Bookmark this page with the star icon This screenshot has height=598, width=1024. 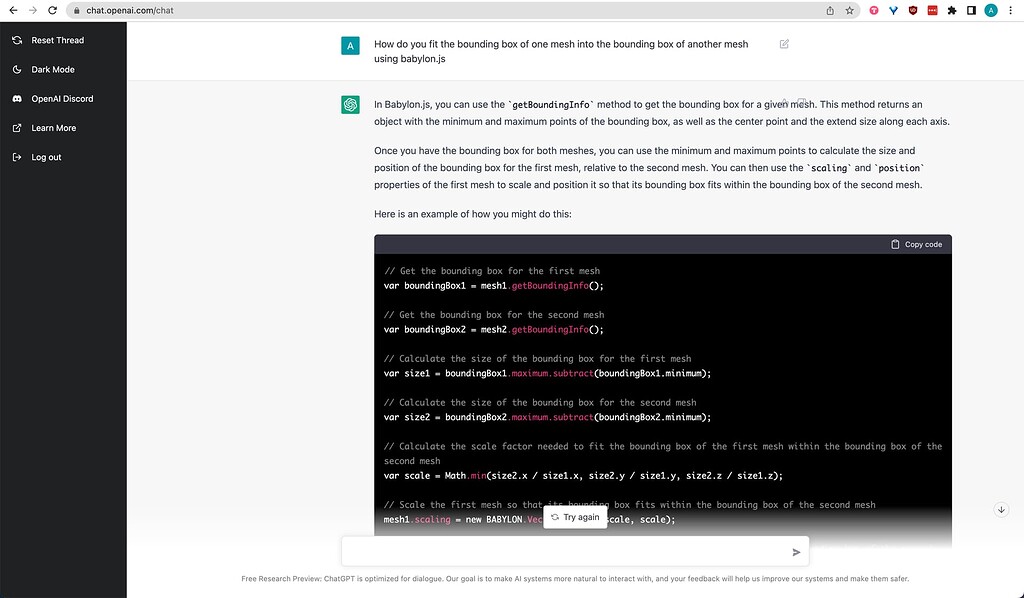pyautogui.click(x=849, y=10)
